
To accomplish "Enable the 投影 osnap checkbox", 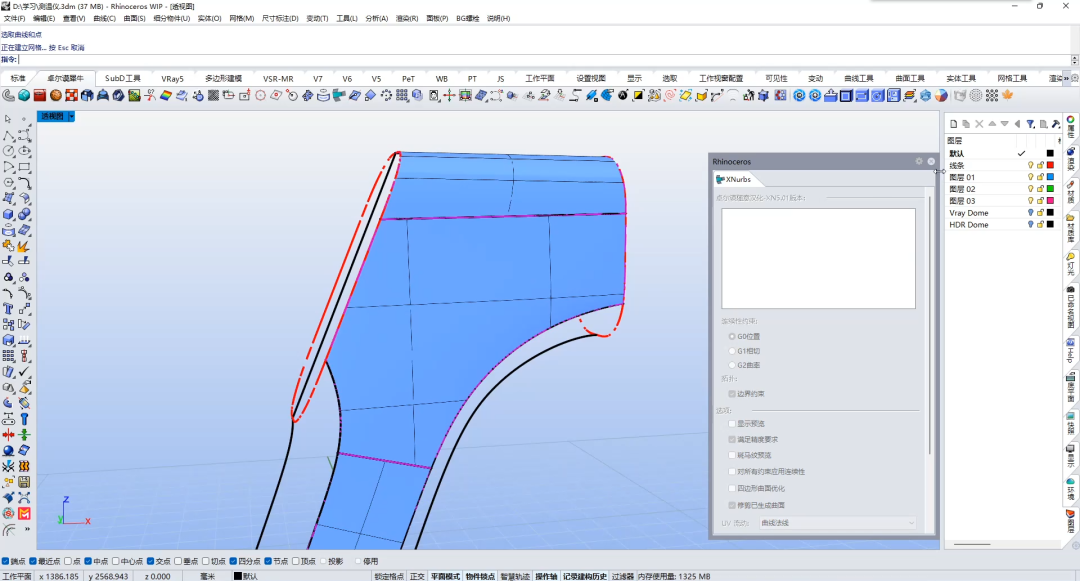I will [x=322, y=561].
